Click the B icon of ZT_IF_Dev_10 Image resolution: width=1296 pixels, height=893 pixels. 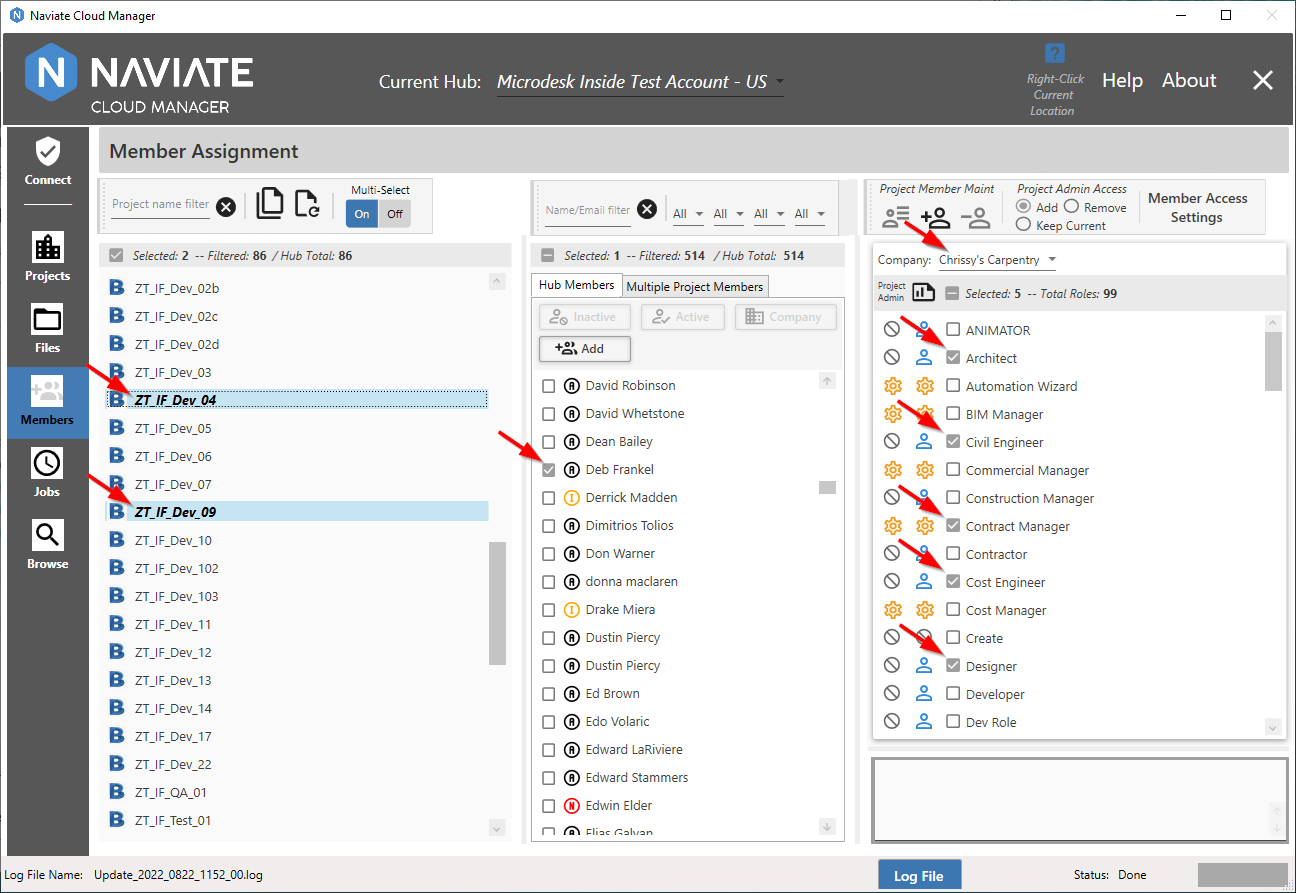(x=117, y=540)
